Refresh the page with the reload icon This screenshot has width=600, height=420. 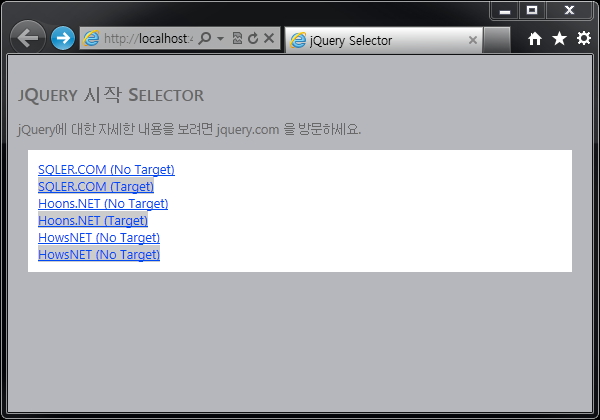253,38
